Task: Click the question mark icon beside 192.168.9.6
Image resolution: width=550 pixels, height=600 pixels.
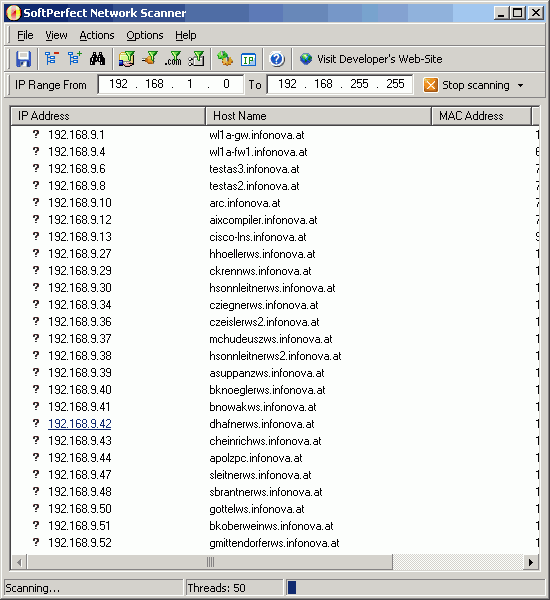Action: click(36, 168)
